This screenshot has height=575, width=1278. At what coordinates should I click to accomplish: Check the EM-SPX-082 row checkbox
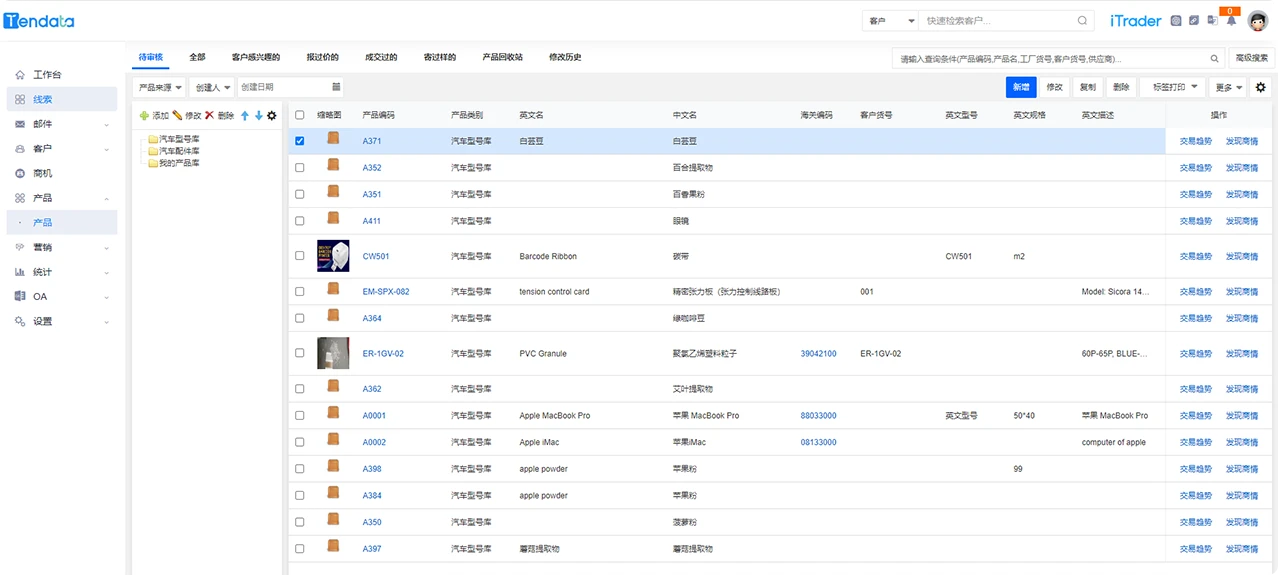[x=300, y=292]
